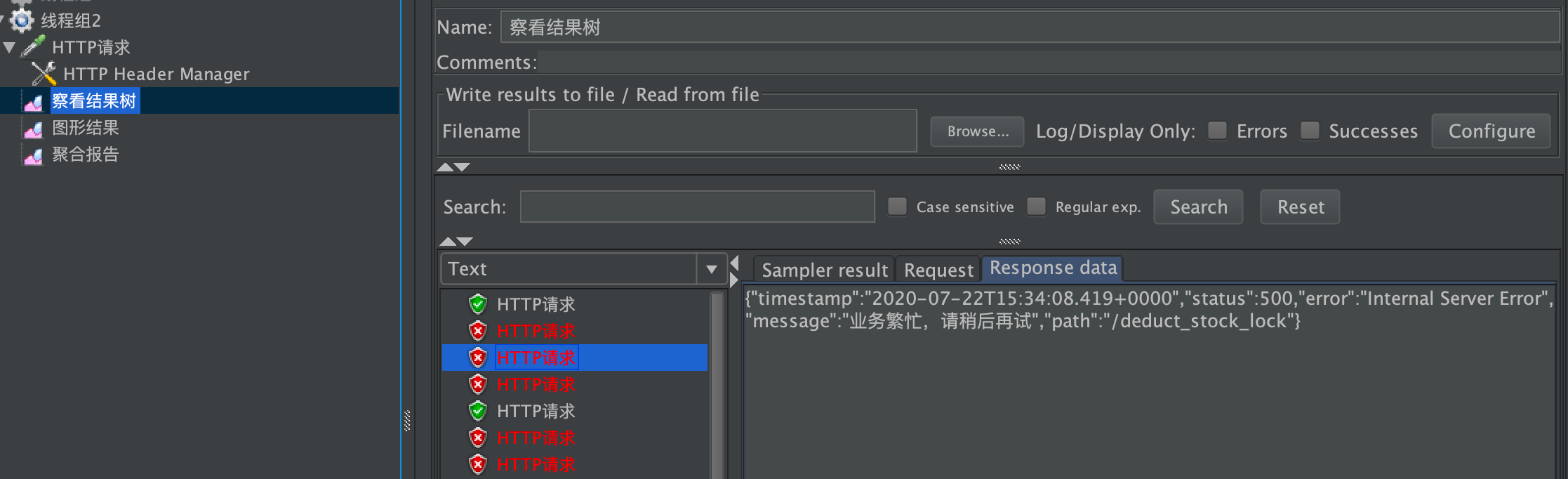The width and height of the screenshot is (1568, 479).
Task: Toggle the Case sensitive checkbox
Action: pyautogui.click(x=897, y=206)
